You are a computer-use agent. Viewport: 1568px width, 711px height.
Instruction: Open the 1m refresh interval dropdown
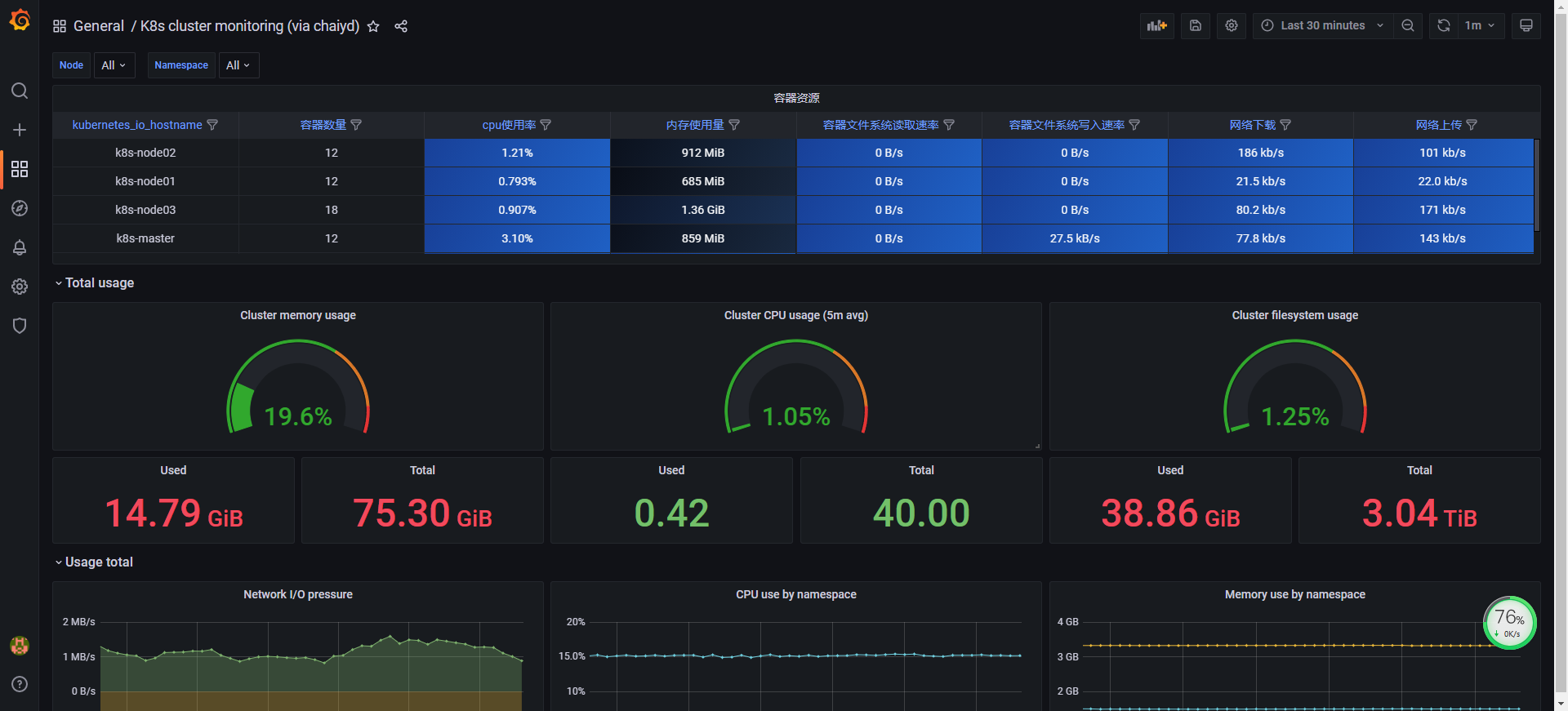1481,26
